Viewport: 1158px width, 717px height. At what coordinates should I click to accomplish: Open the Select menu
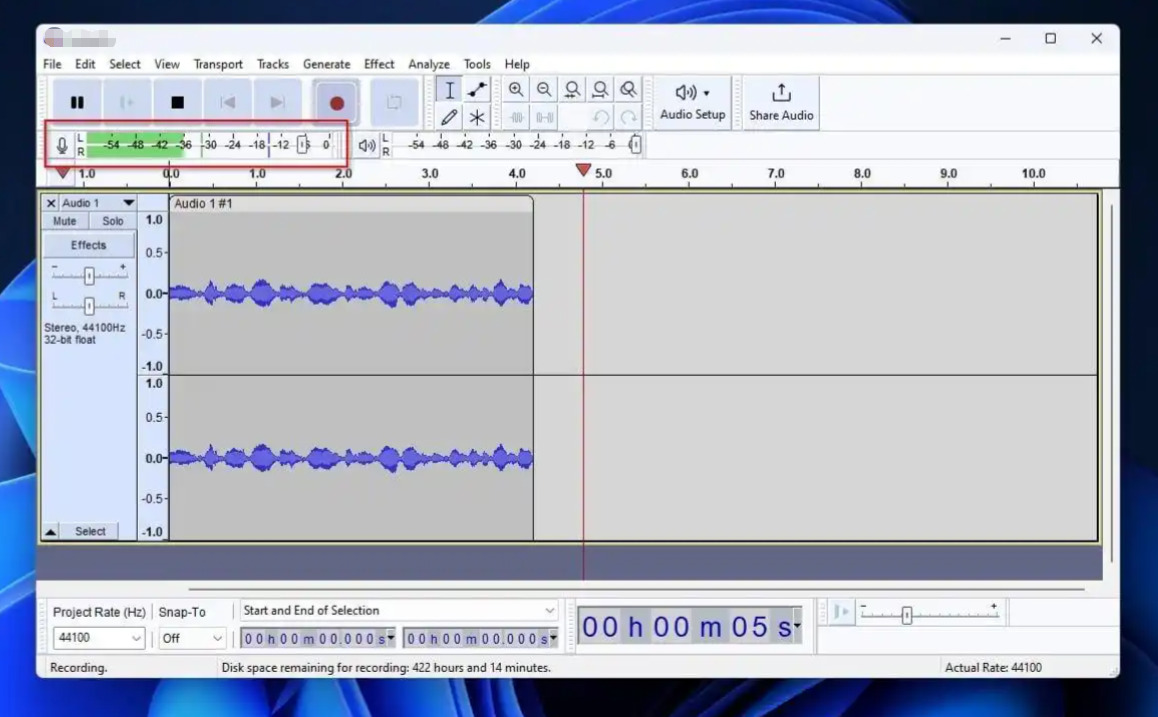coord(125,64)
